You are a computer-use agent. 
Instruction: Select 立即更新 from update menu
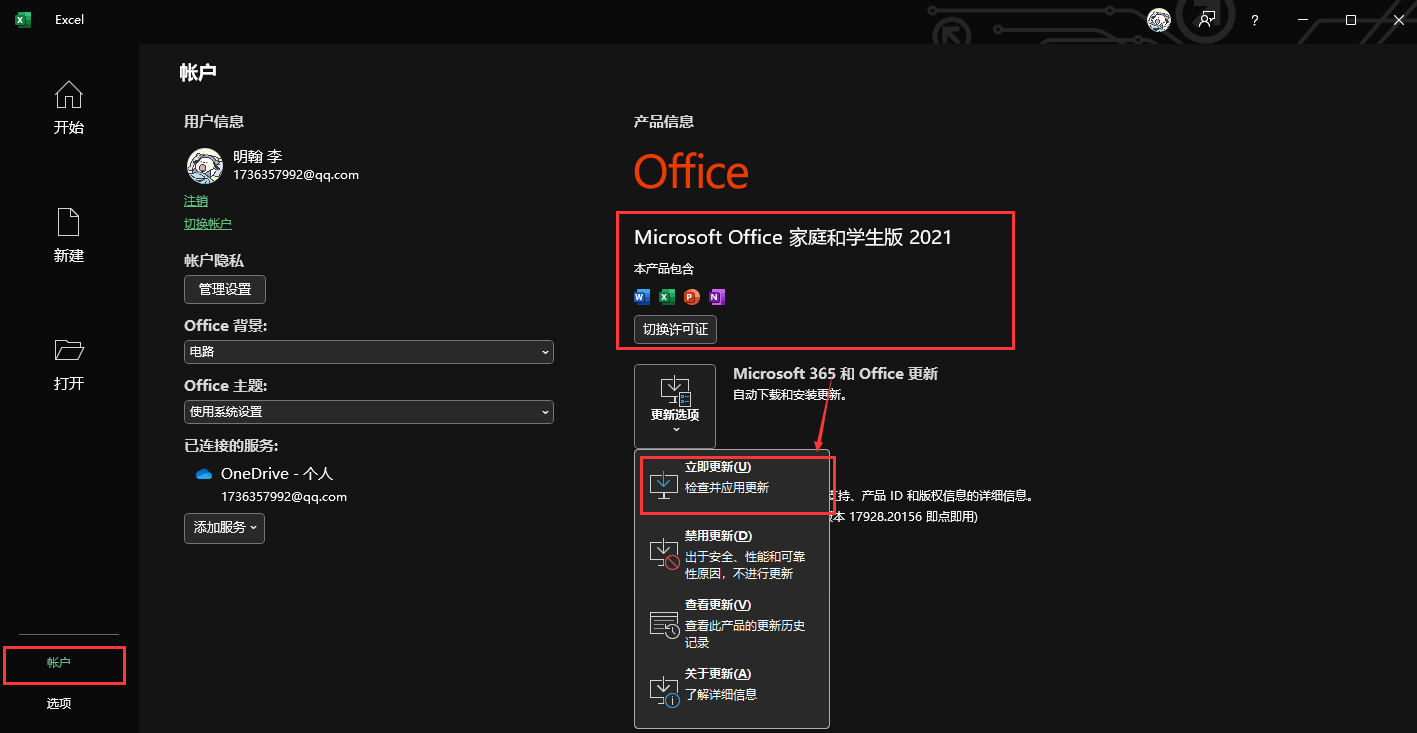tap(732, 477)
